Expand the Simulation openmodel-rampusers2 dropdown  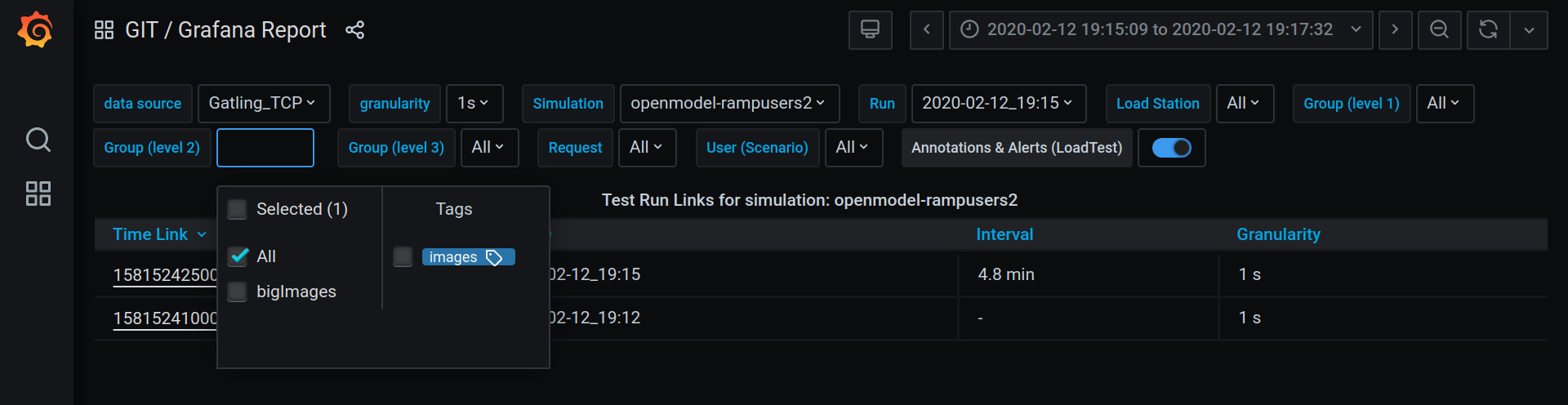[728, 104]
